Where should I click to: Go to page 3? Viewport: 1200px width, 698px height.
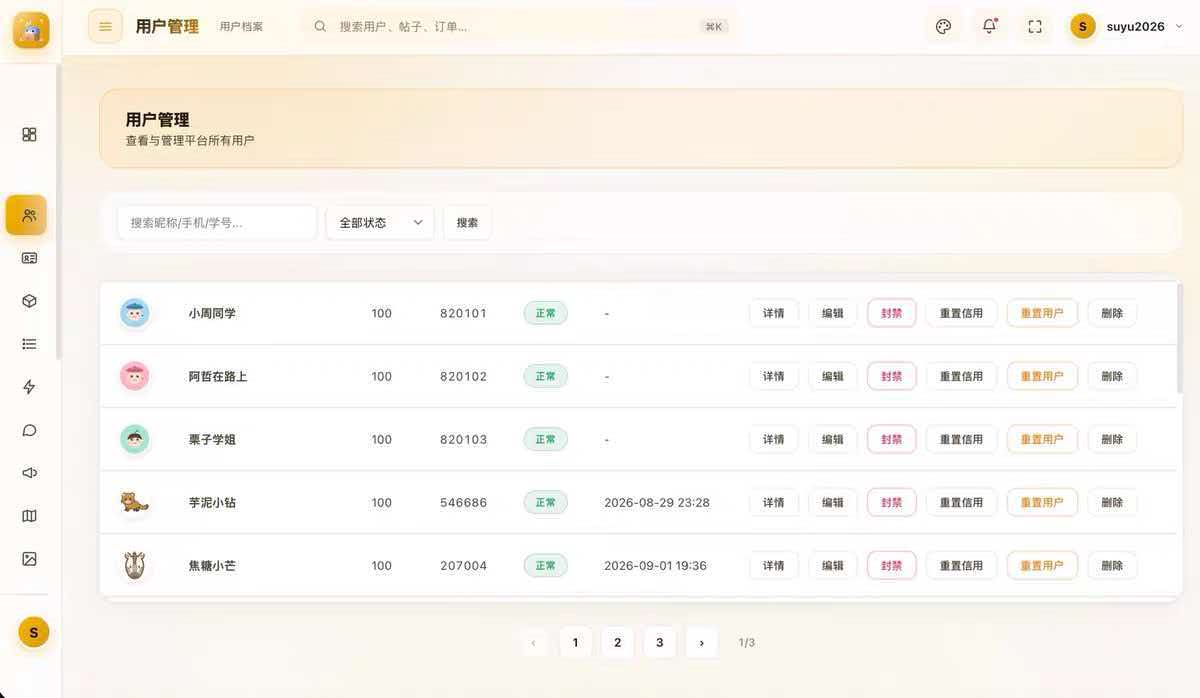[x=659, y=642]
